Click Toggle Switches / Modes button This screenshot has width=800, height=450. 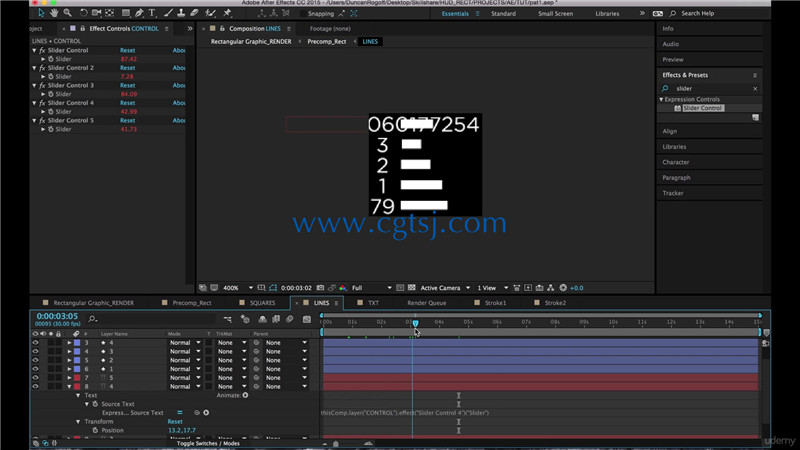208,443
